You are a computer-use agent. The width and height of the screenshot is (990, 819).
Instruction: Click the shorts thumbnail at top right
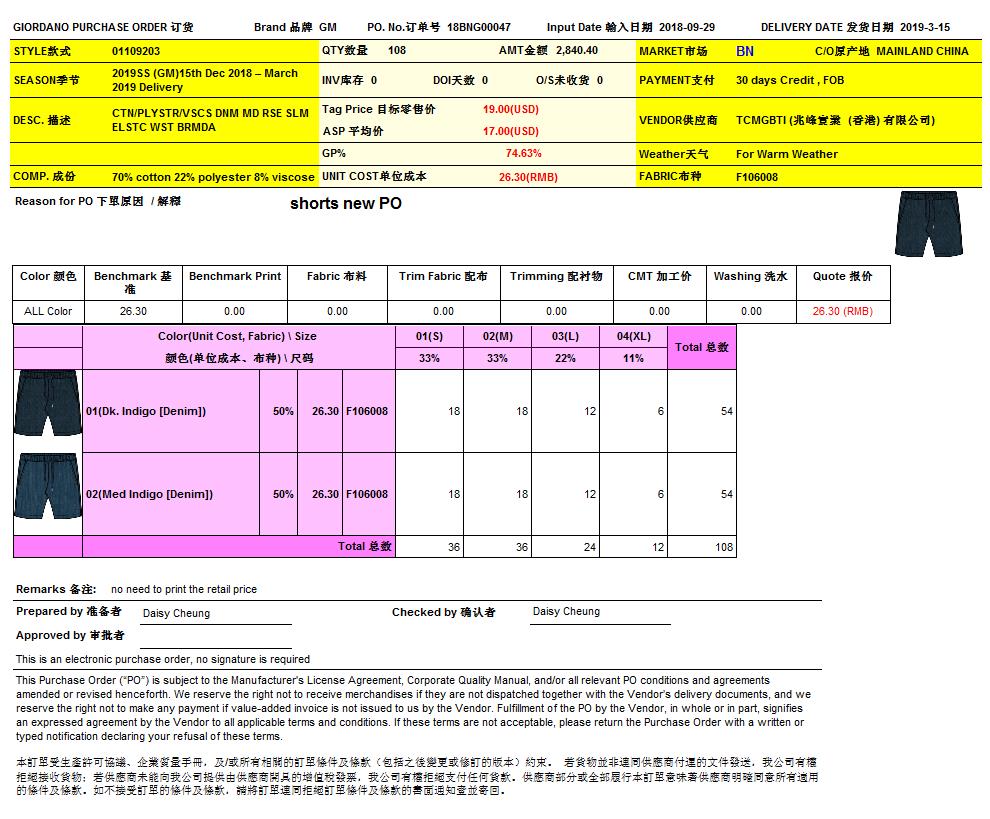coord(928,225)
